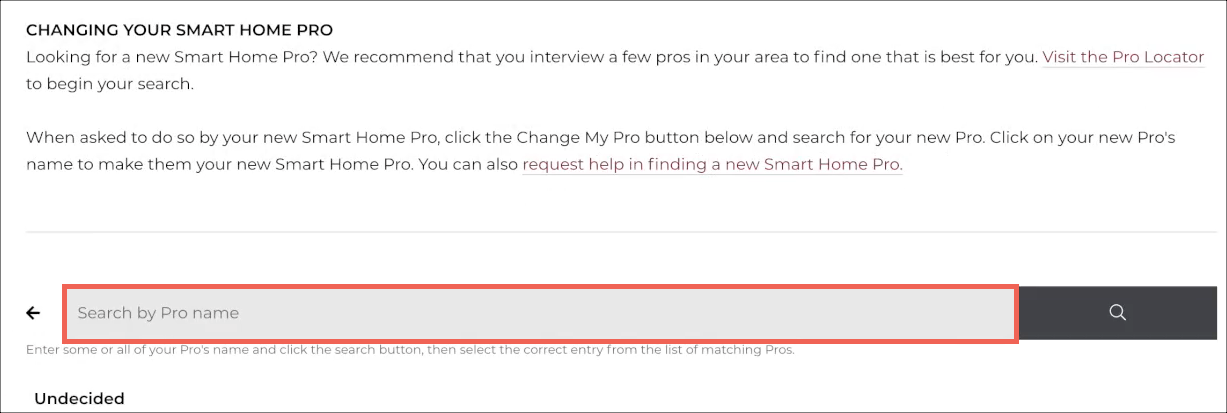Follow the request help finding Pro link
Viewport: 1227px width, 413px height.
(x=712, y=164)
